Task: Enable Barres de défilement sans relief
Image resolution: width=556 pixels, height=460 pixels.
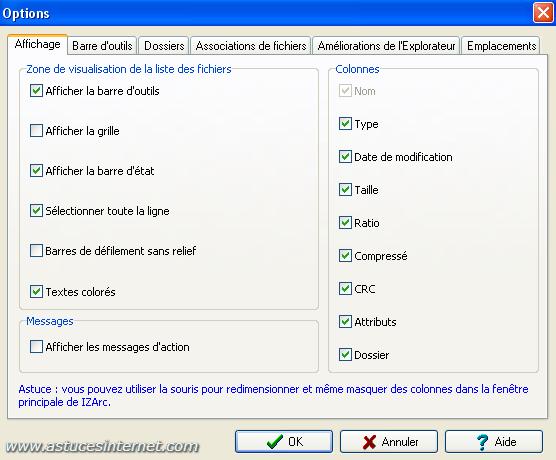Action: [36, 251]
